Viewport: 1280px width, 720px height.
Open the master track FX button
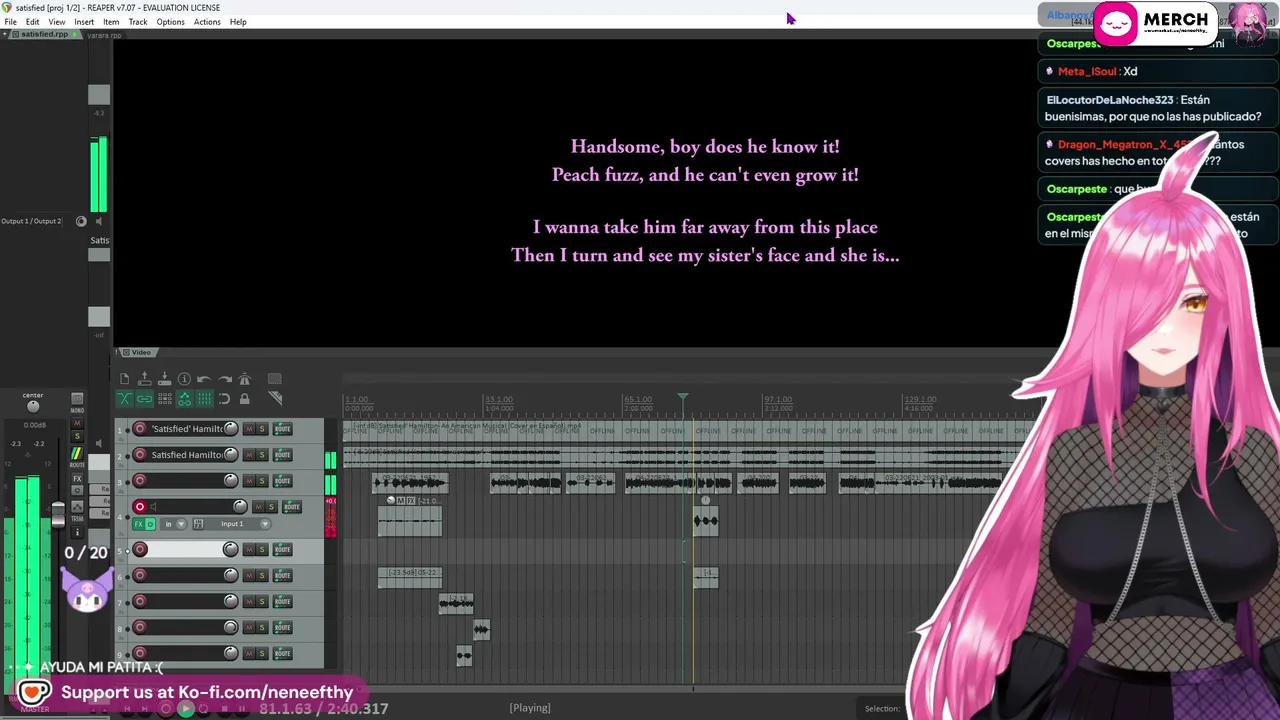coord(77,479)
